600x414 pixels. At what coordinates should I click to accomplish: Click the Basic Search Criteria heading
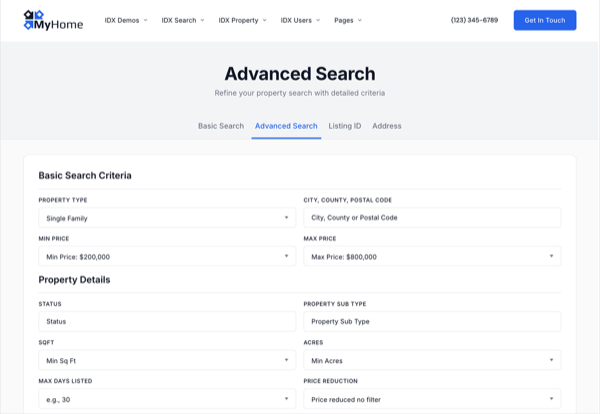[x=85, y=176]
